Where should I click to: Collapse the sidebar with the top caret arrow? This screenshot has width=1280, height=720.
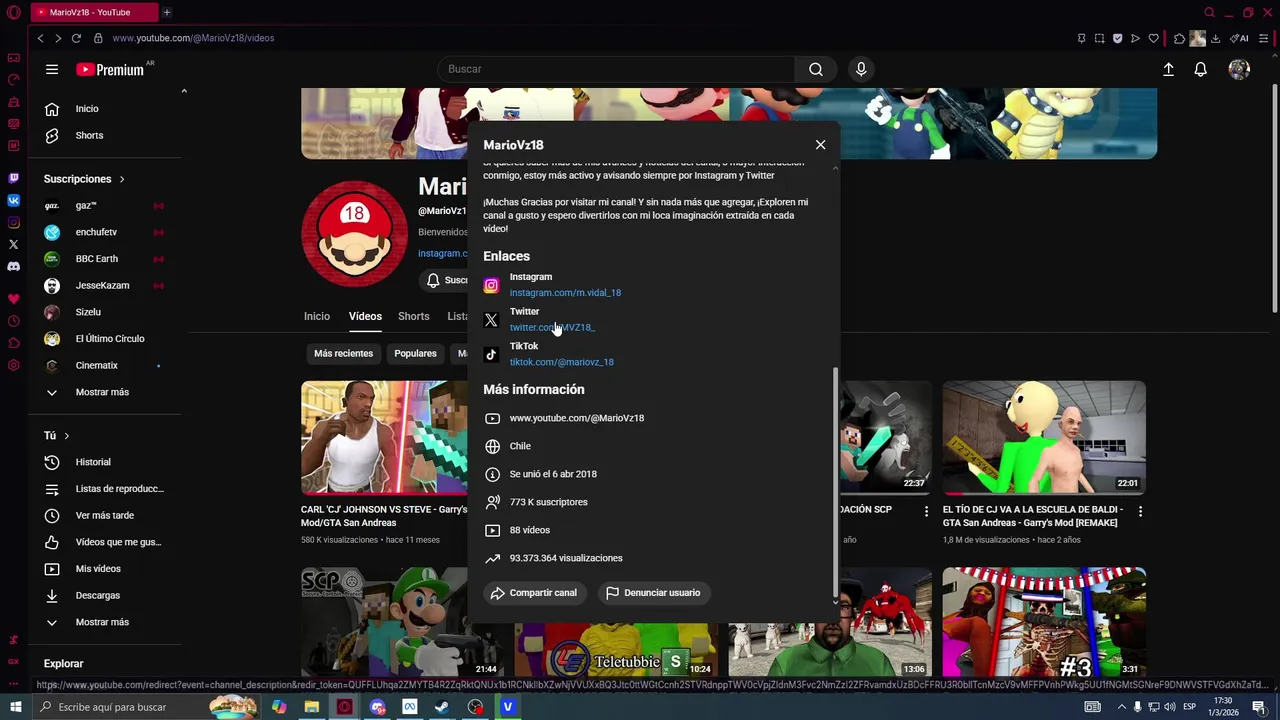coord(184,91)
